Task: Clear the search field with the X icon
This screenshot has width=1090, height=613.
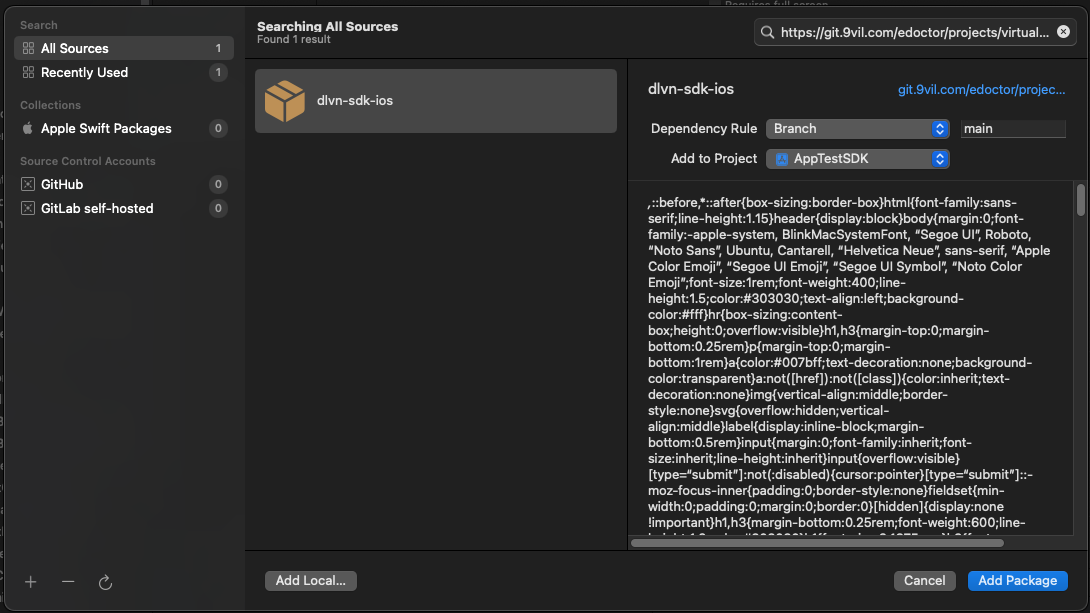Action: click(x=1063, y=32)
